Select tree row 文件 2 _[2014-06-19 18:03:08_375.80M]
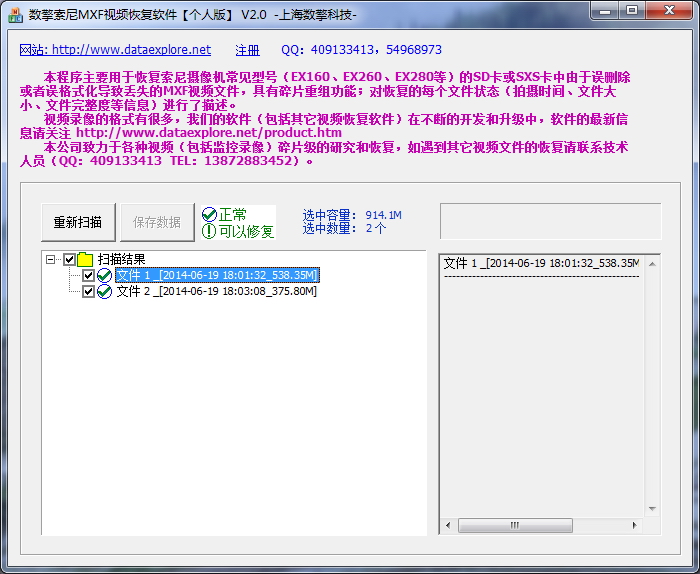700x574 pixels. (217, 291)
